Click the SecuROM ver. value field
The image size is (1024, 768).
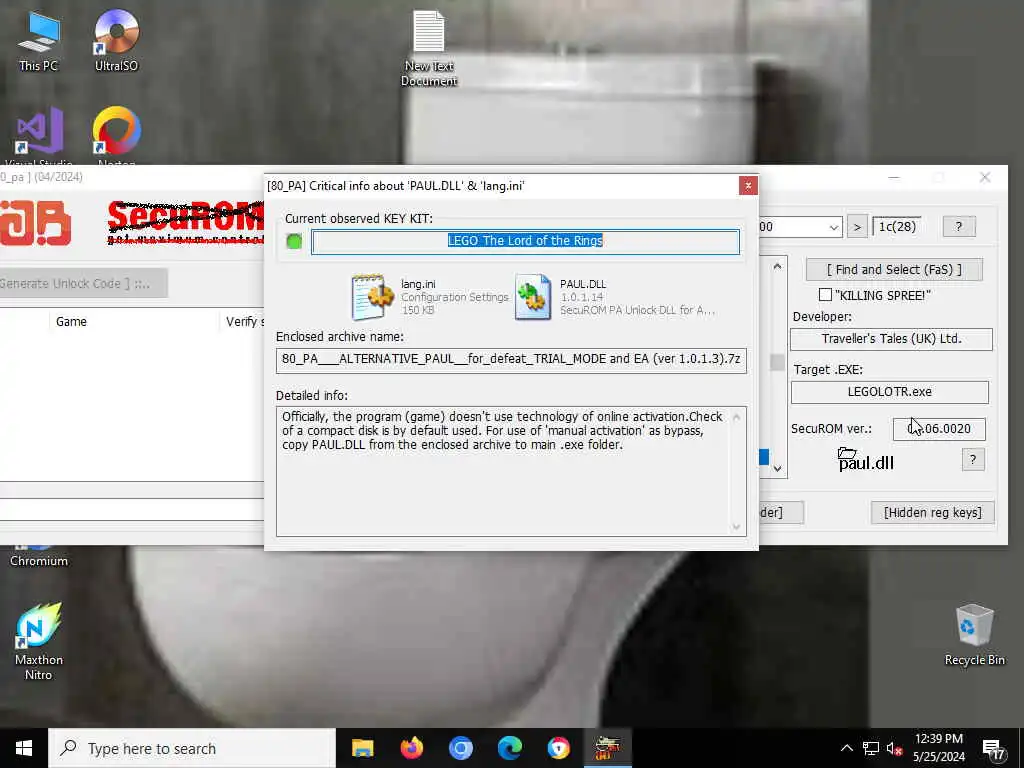[939, 429]
